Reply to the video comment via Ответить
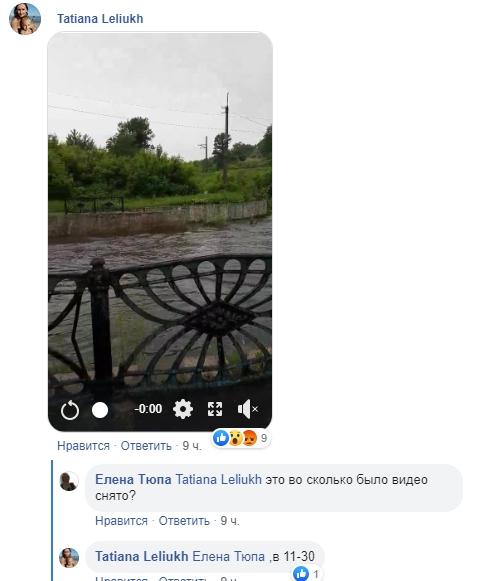 coord(146,445)
